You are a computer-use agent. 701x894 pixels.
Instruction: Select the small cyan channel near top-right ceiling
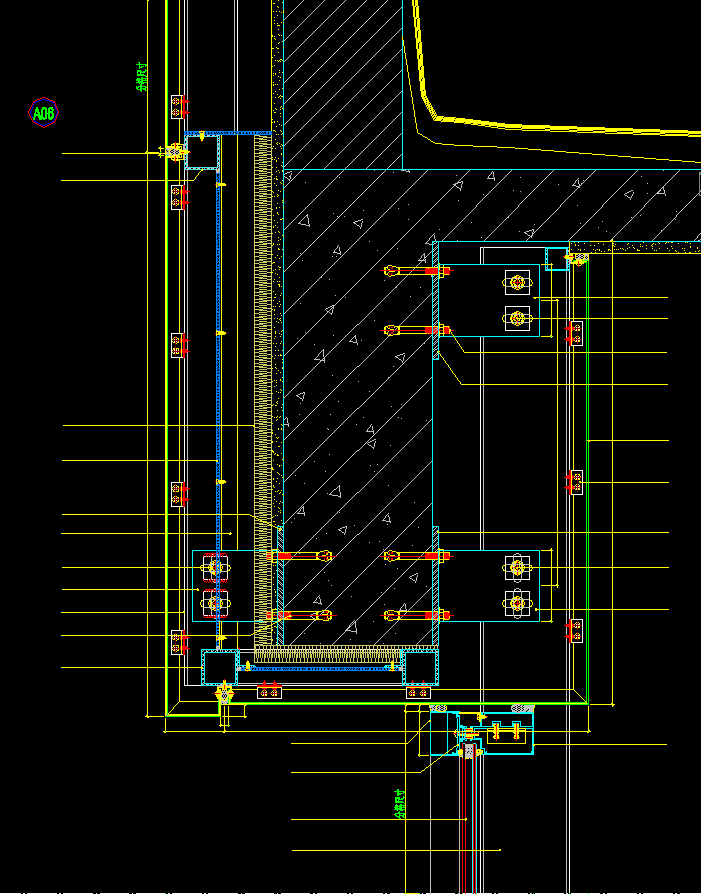(557, 258)
